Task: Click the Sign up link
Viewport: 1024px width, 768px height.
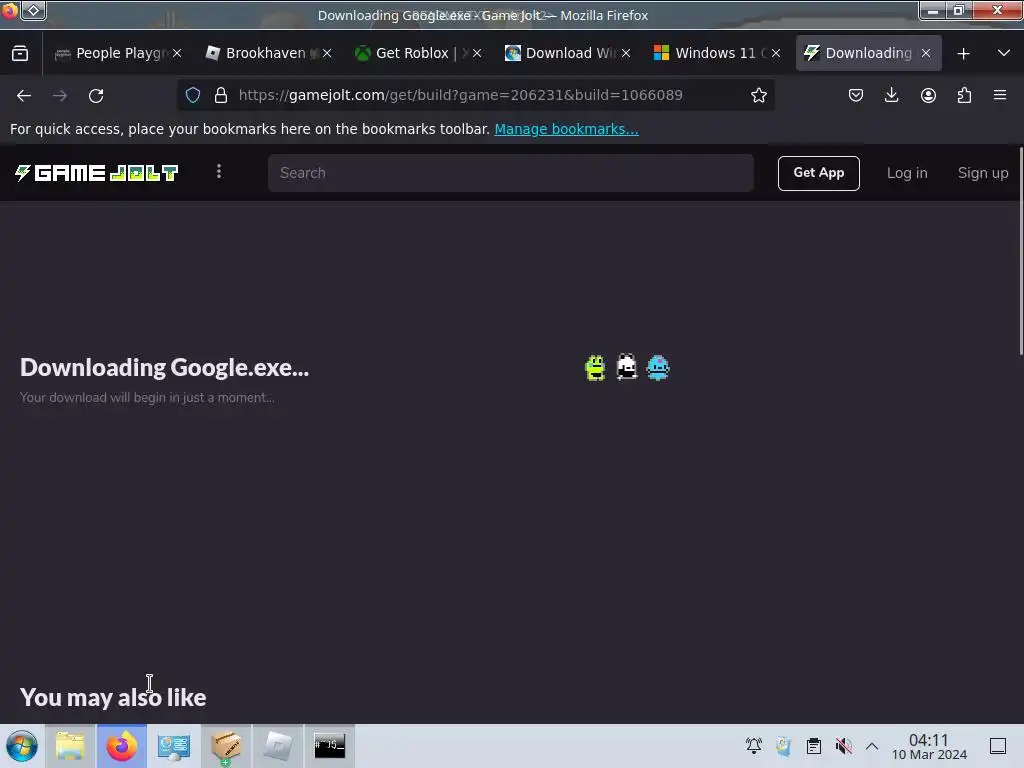Action: [983, 173]
